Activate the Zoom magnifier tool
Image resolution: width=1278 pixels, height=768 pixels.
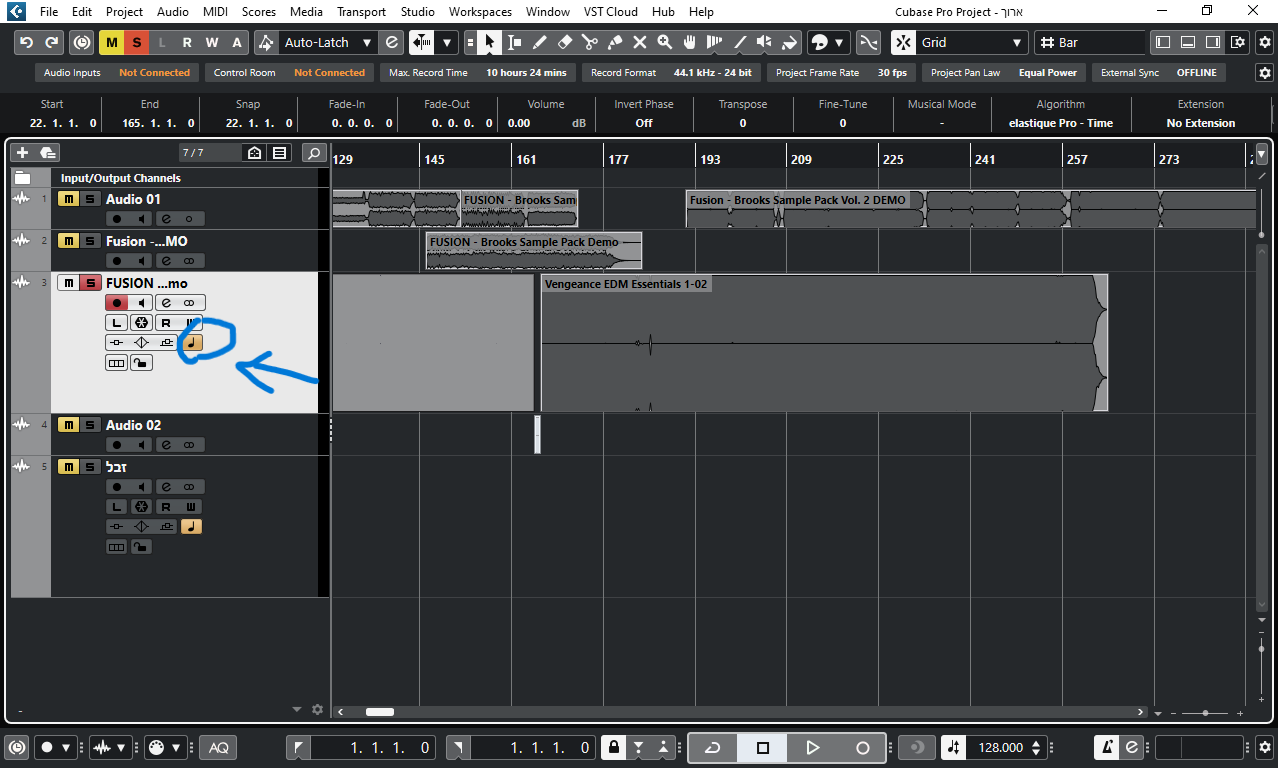coord(664,43)
